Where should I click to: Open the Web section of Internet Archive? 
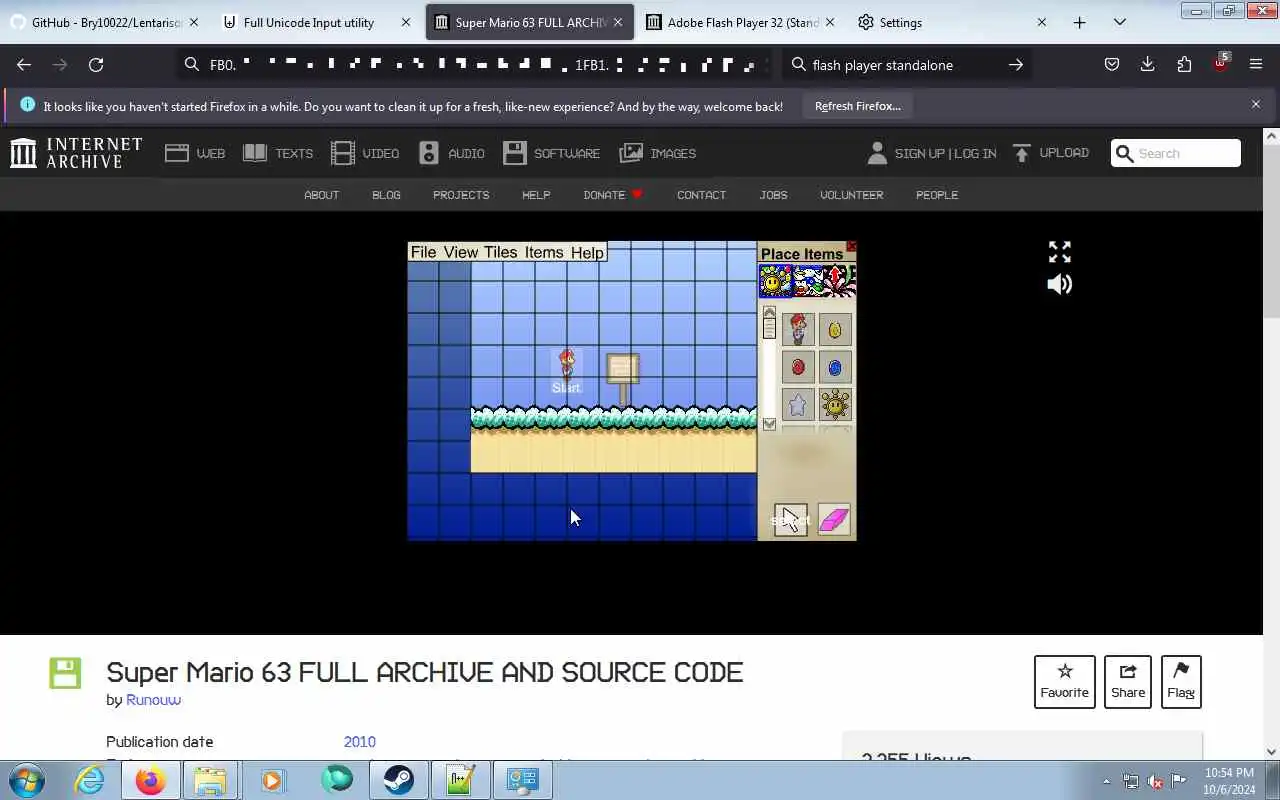(x=195, y=153)
